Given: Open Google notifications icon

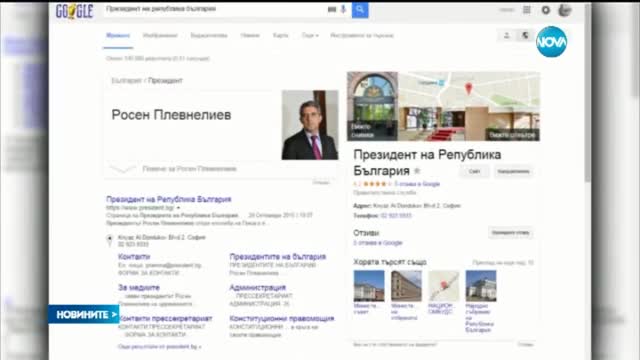Looking at the screenshot, I should pos(546,10).
